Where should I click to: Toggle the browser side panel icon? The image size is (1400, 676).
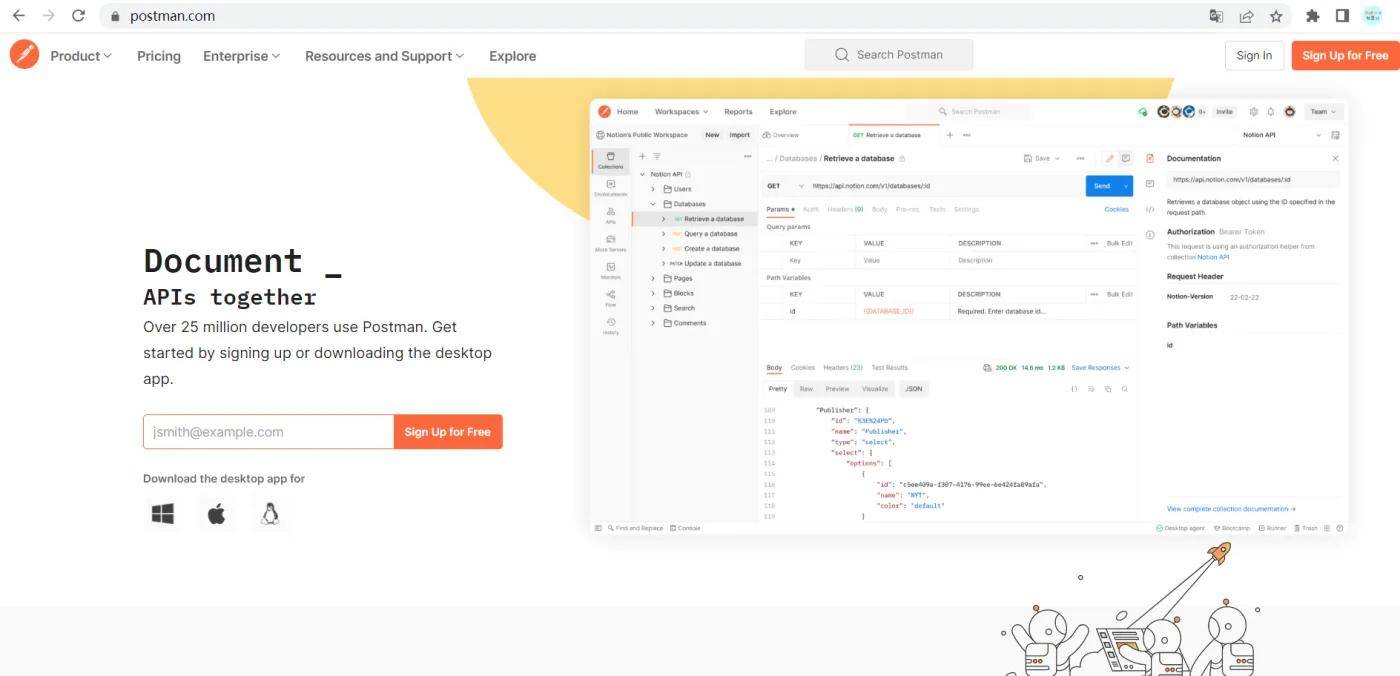(1342, 16)
